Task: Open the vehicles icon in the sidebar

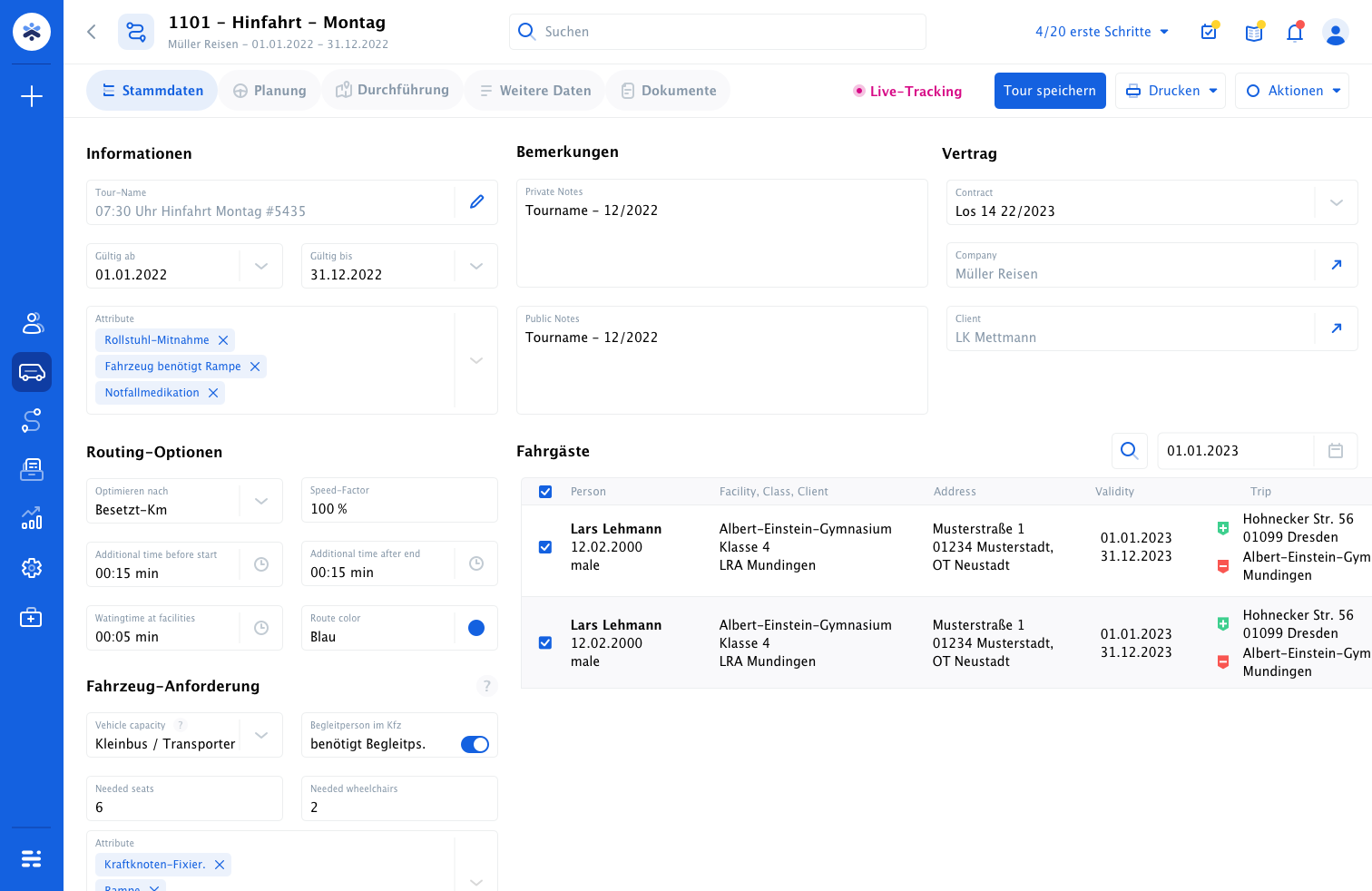Action: tap(32, 372)
